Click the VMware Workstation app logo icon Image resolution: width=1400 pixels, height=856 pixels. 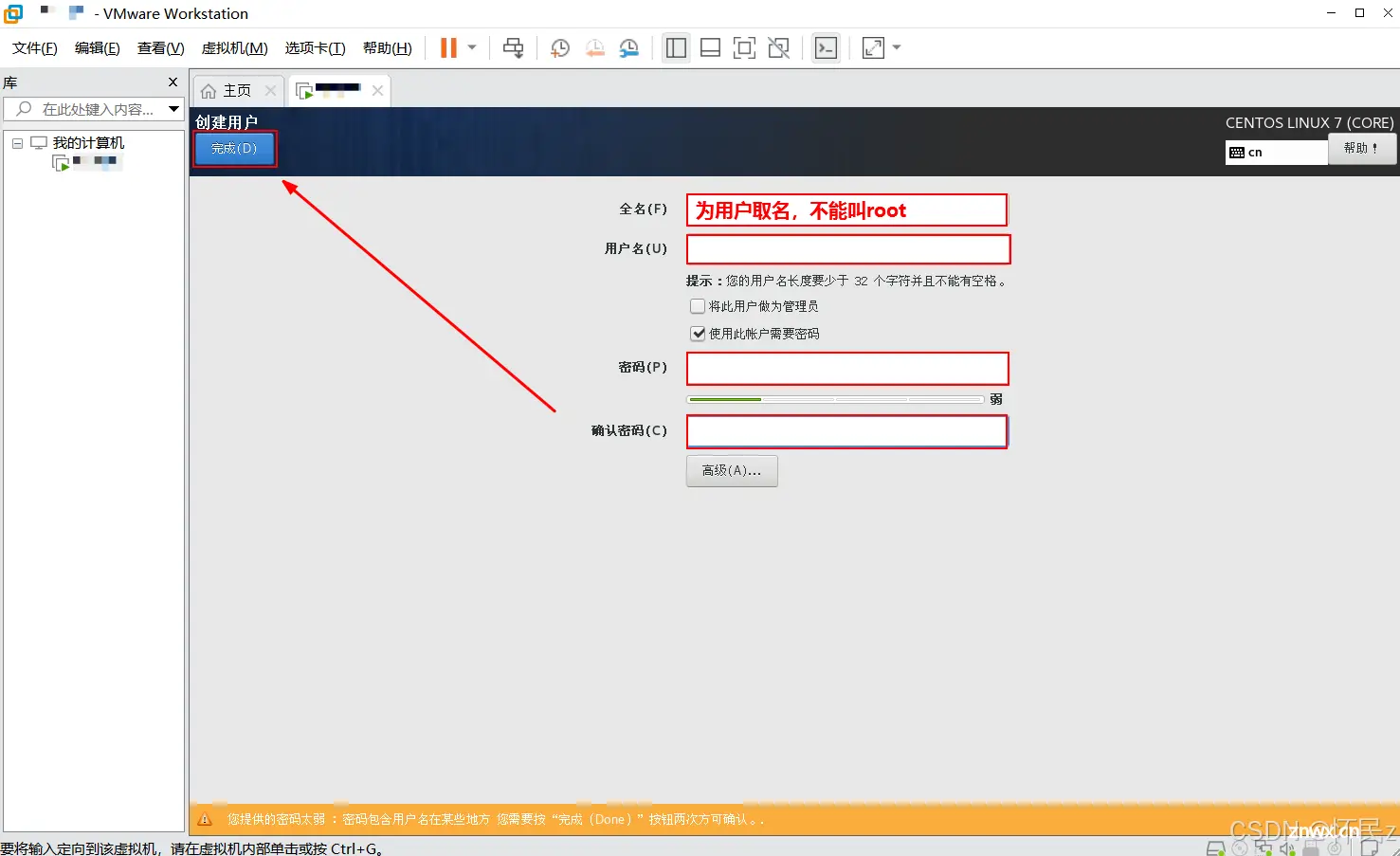(13, 13)
